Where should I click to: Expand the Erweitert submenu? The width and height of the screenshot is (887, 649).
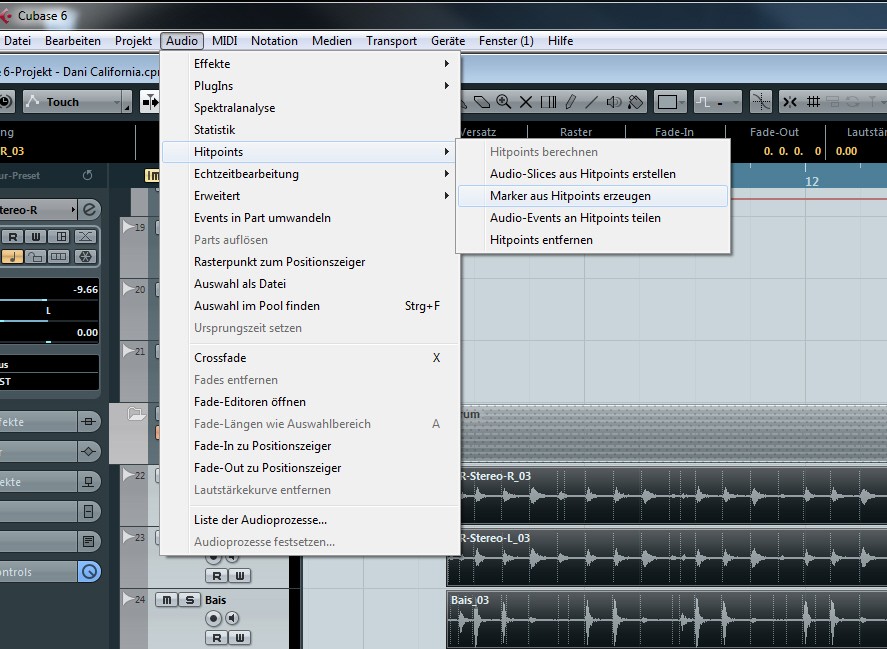[310, 196]
